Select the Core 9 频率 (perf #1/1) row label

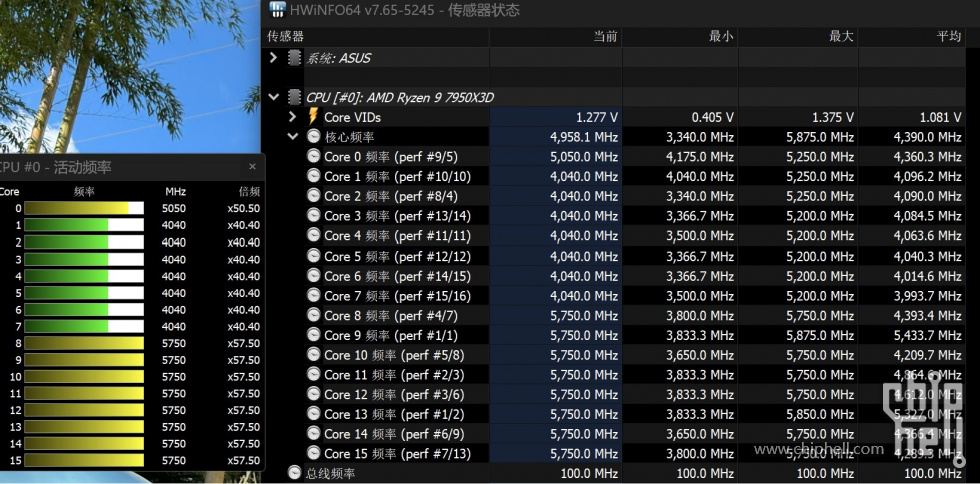pyautogui.click(x=391, y=335)
